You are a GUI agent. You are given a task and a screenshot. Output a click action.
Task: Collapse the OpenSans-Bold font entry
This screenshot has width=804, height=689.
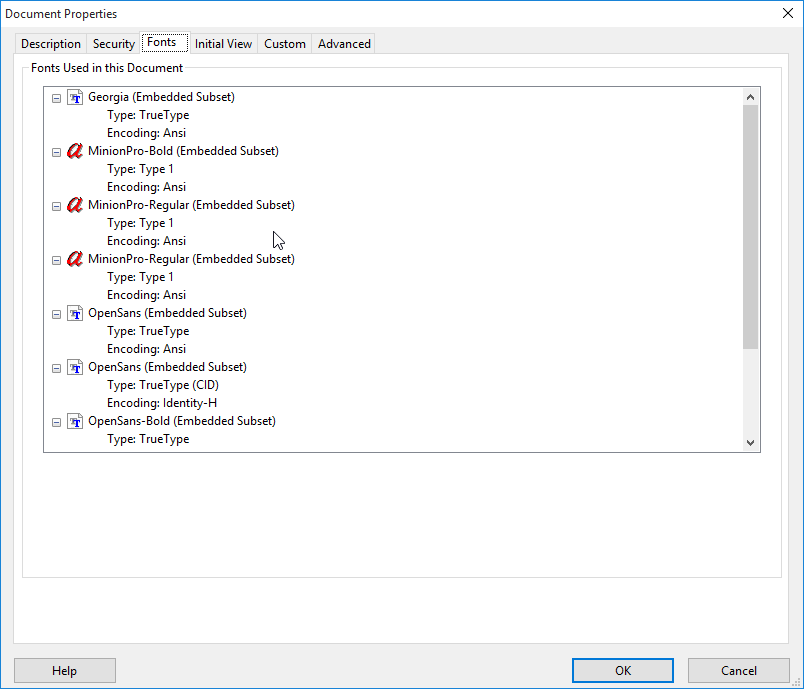coord(56,422)
